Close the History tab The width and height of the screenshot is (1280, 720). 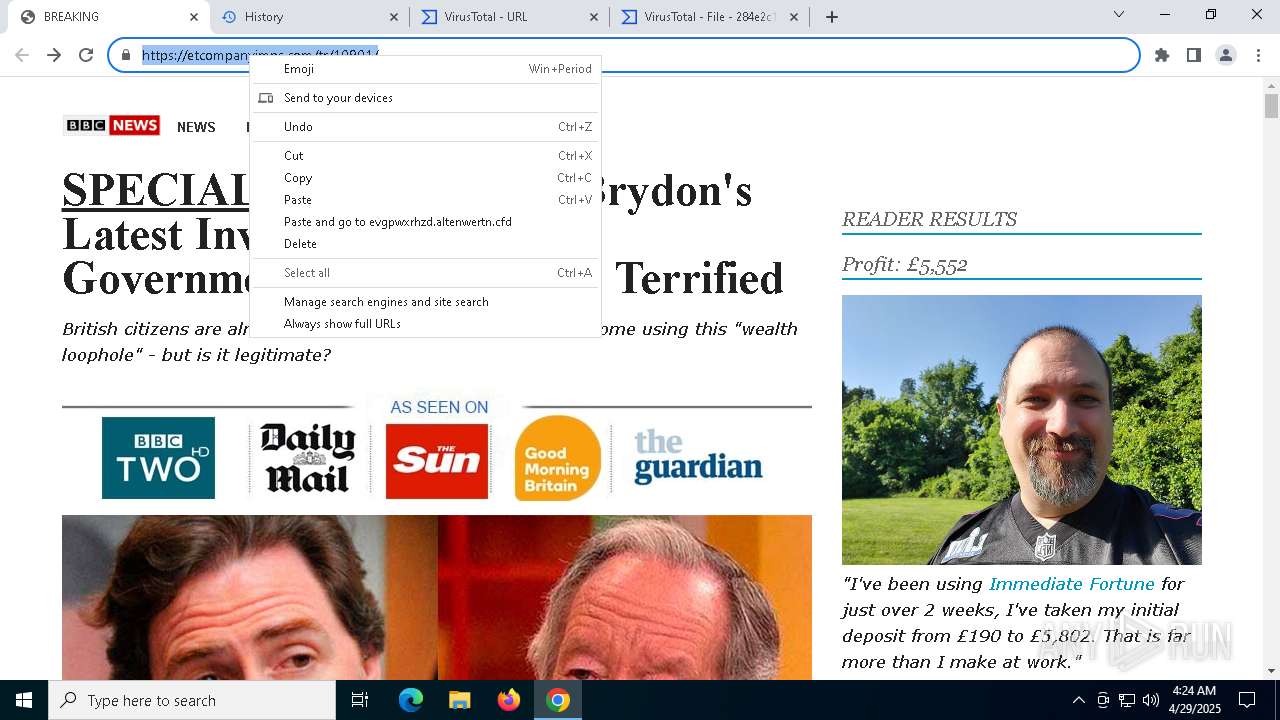[x=394, y=16]
